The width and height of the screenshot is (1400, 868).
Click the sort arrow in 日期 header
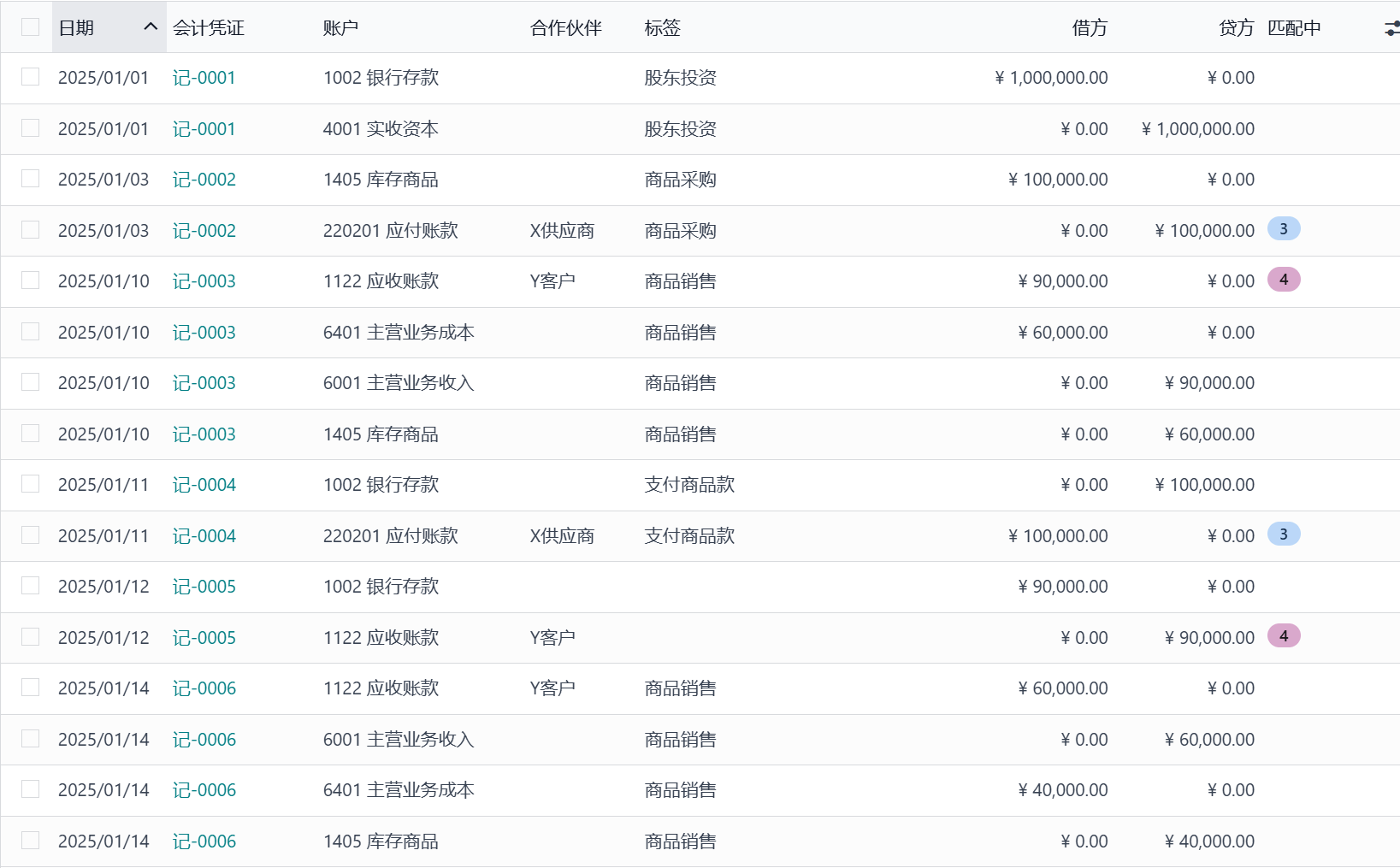tap(151, 27)
